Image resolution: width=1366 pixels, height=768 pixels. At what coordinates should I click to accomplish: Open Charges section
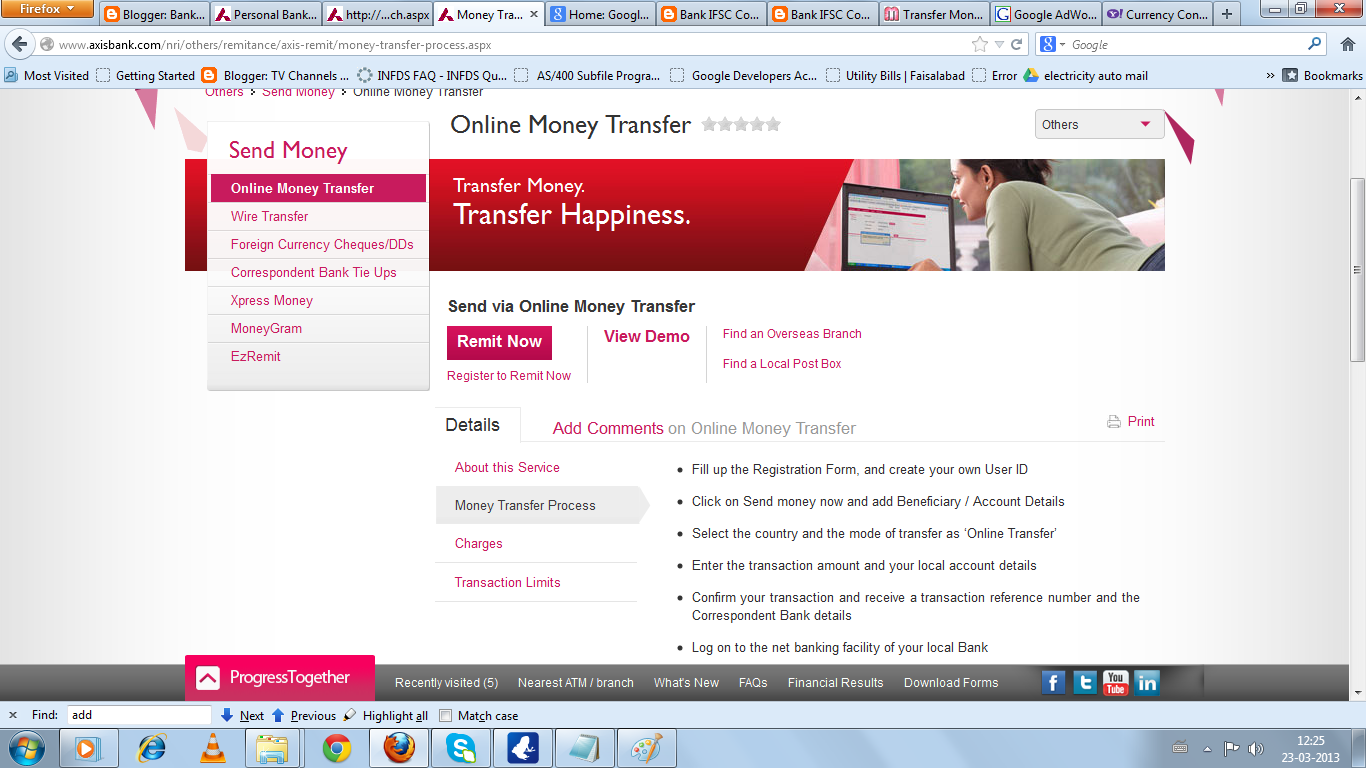pyautogui.click(x=479, y=544)
